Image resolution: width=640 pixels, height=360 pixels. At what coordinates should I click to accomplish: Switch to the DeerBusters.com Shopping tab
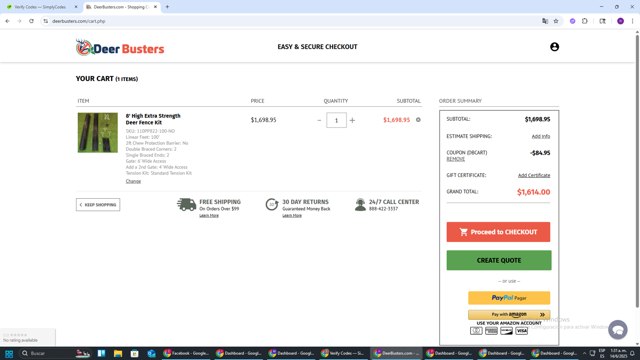[x=121, y=7]
